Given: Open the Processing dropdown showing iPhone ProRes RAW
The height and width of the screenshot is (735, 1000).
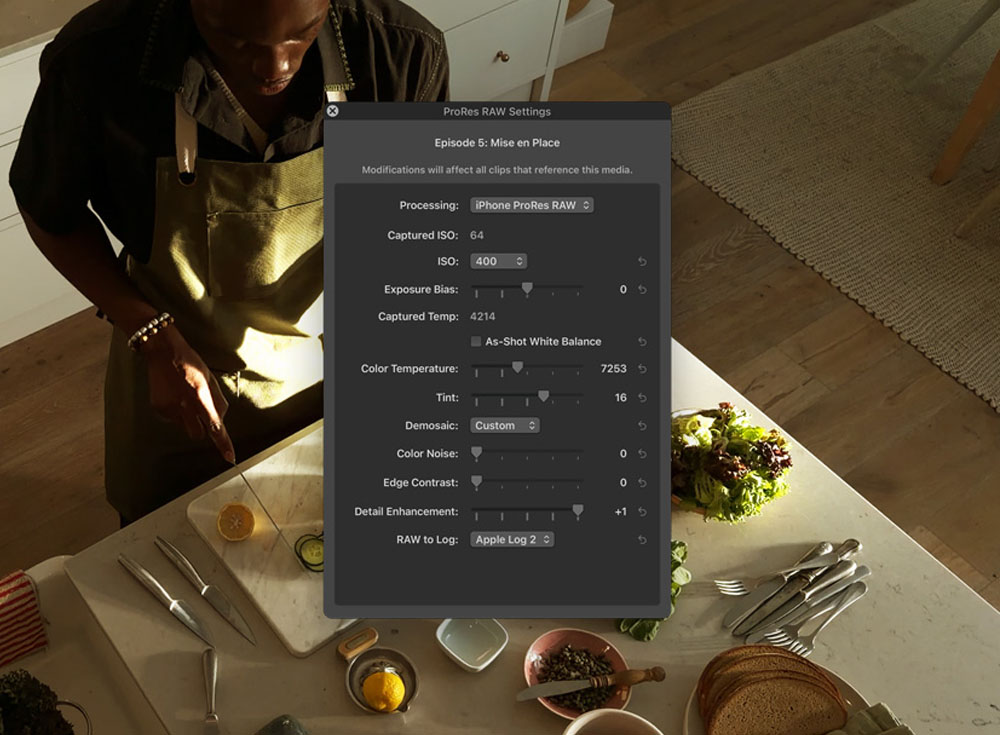Looking at the screenshot, I should tap(532, 206).
